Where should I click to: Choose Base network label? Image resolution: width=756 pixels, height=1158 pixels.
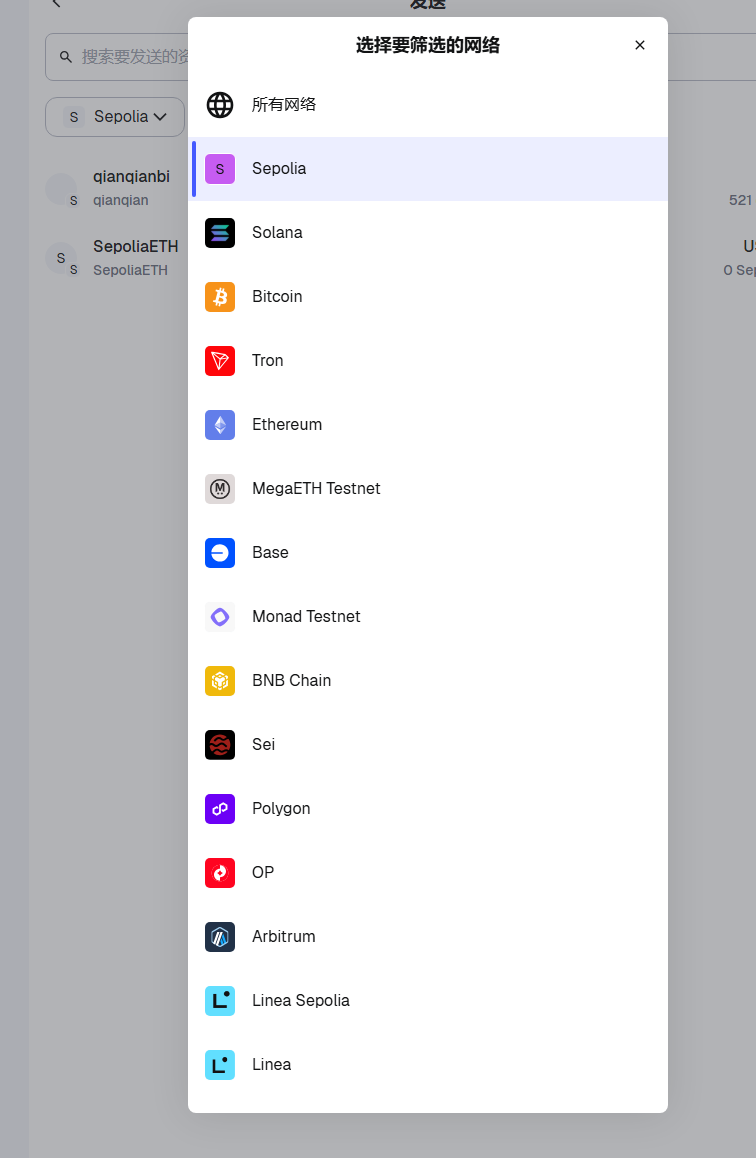coord(270,552)
